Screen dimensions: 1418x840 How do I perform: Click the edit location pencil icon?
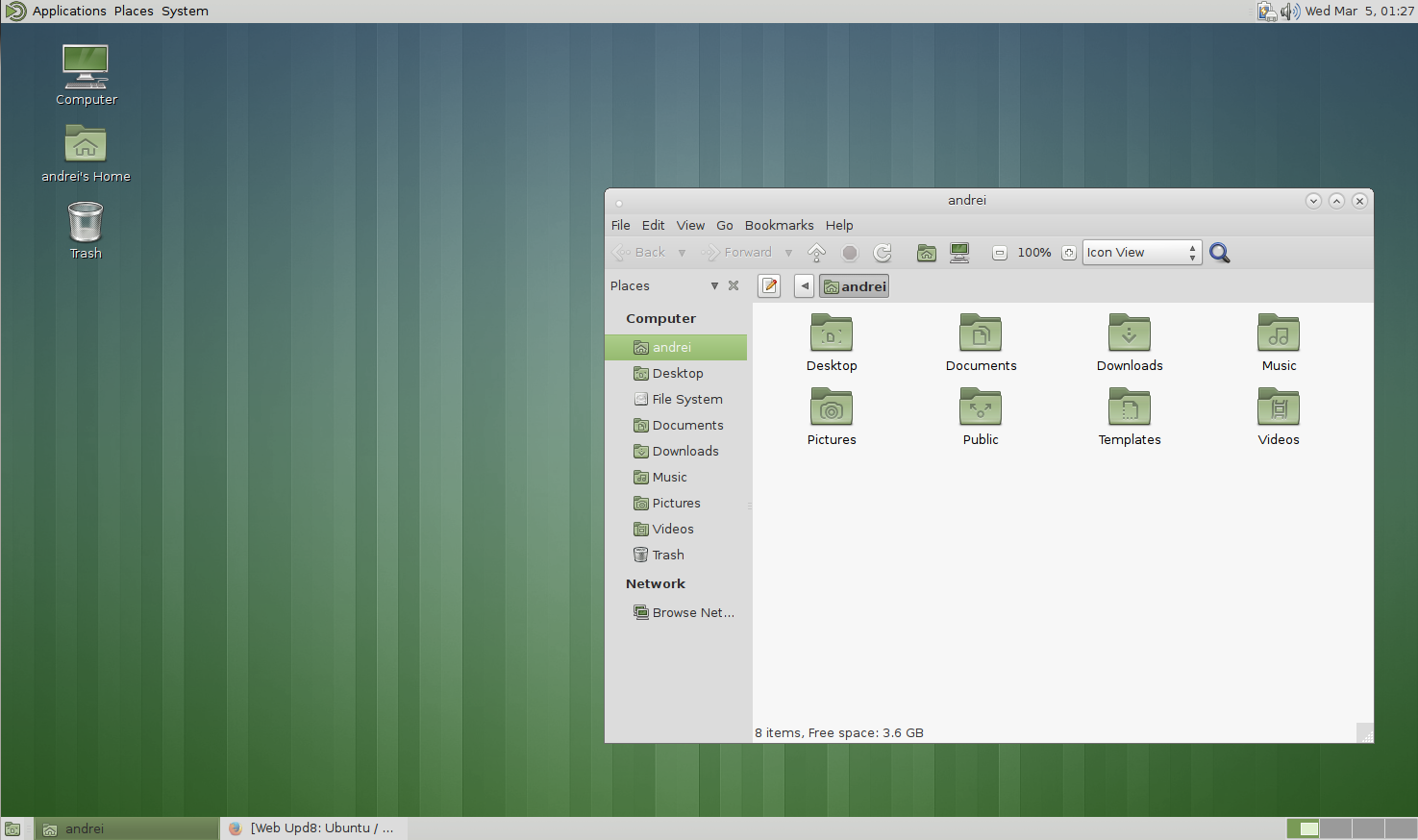(x=768, y=285)
